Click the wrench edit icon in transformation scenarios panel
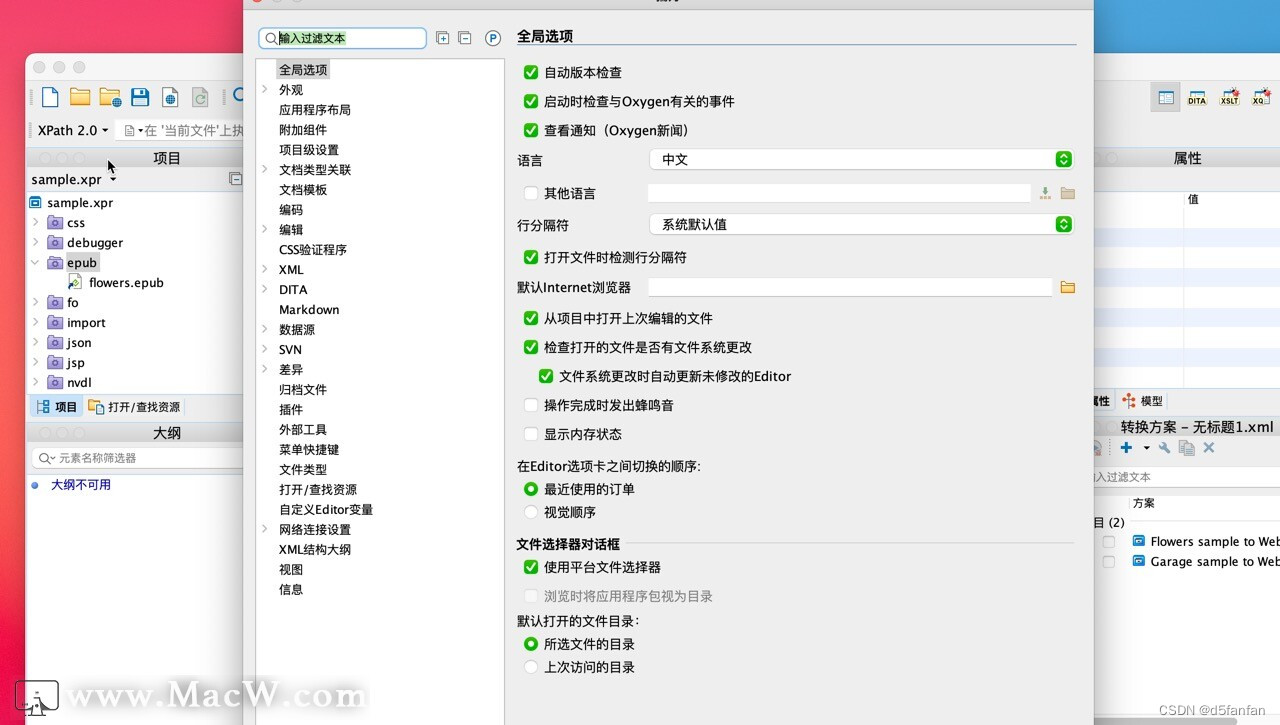1280x725 pixels. click(x=1164, y=448)
